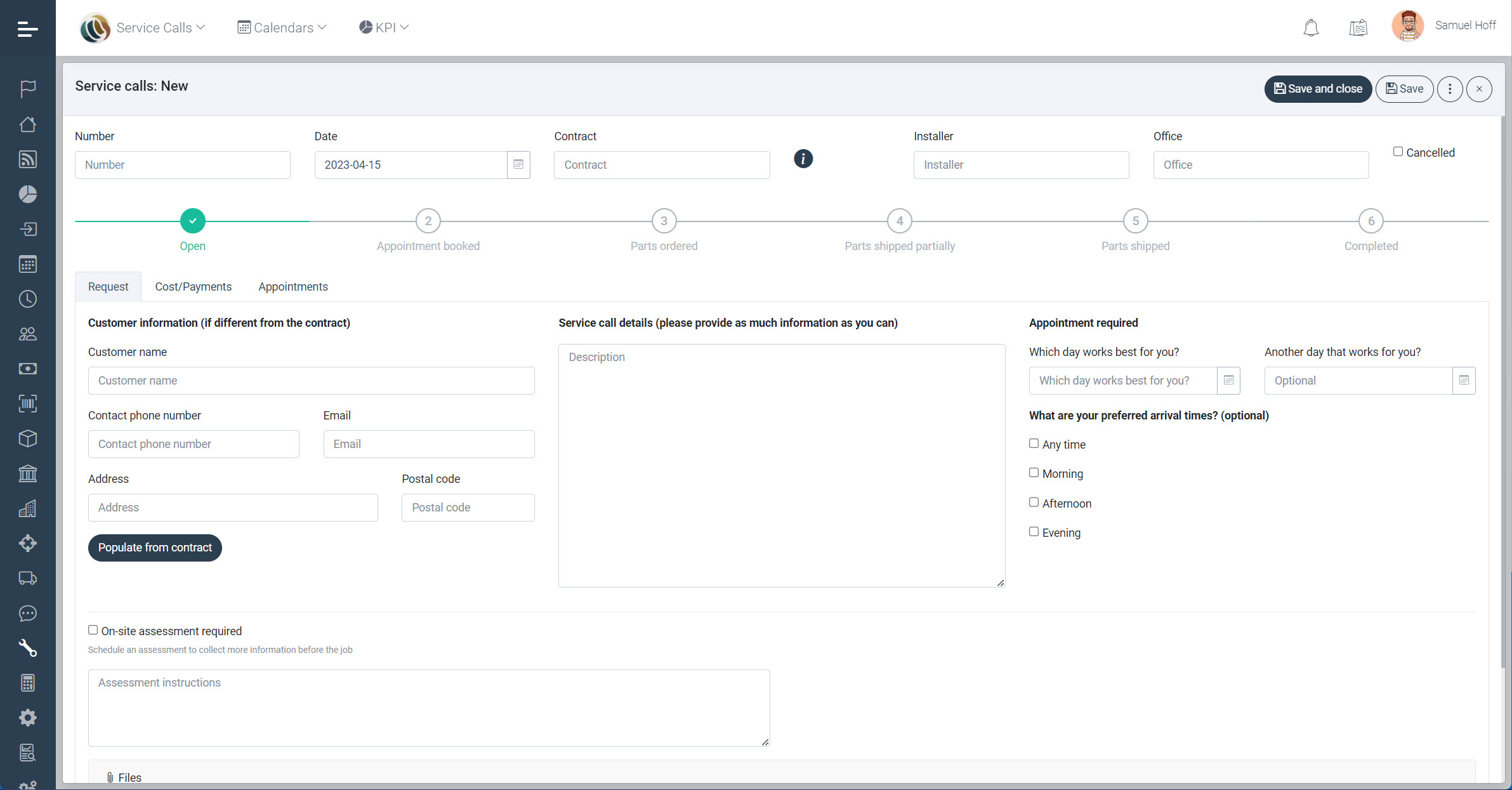Click the Save button
The height and width of the screenshot is (790, 1512).
point(1404,89)
